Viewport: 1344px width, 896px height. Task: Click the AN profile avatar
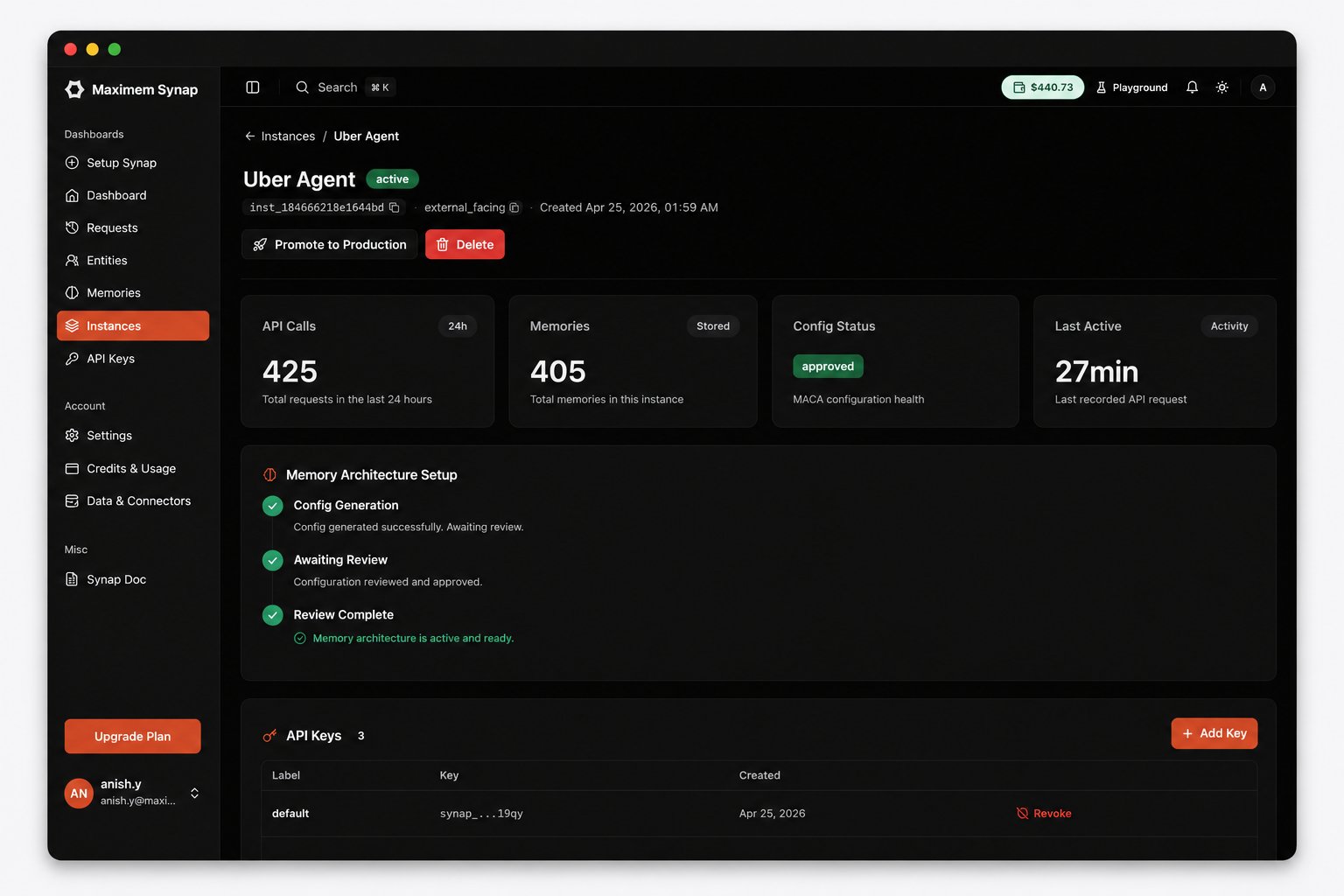[79, 794]
